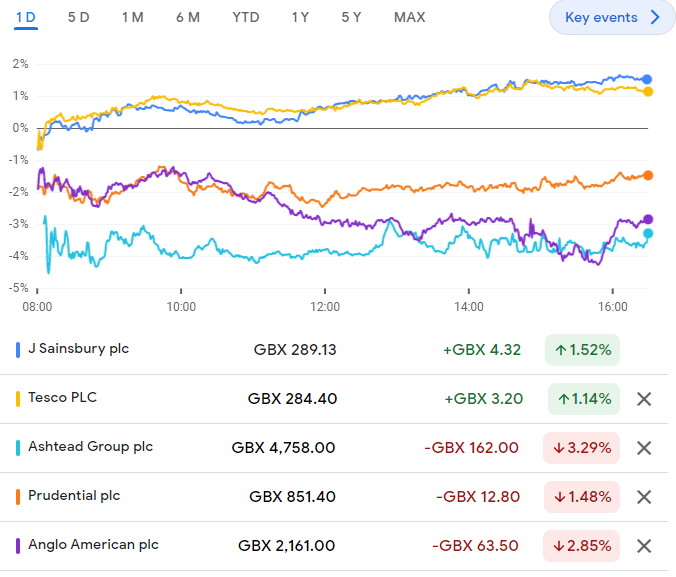Click the 1.48% down change badge
The image size is (676, 577).
click(582, 498)
